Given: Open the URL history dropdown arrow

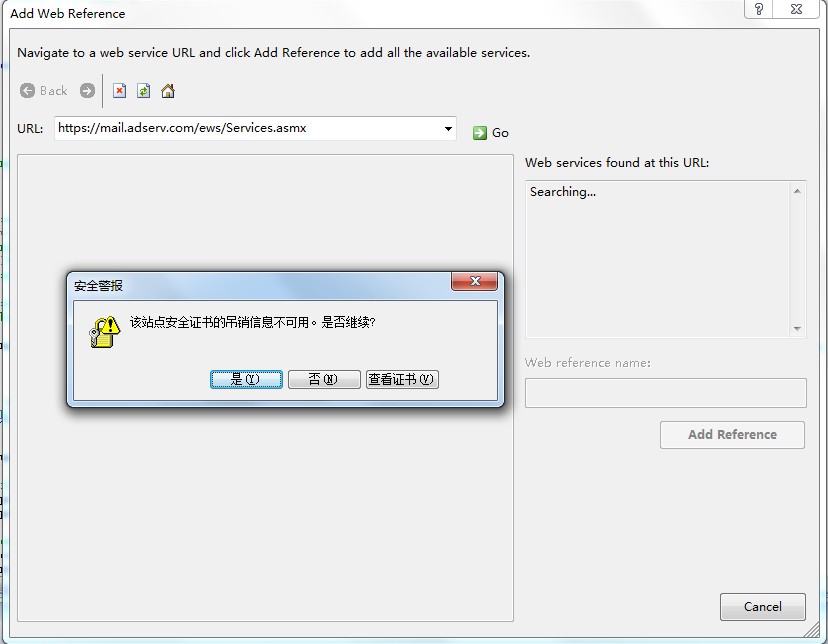Looking at the screenshot, I should point(448,128).
